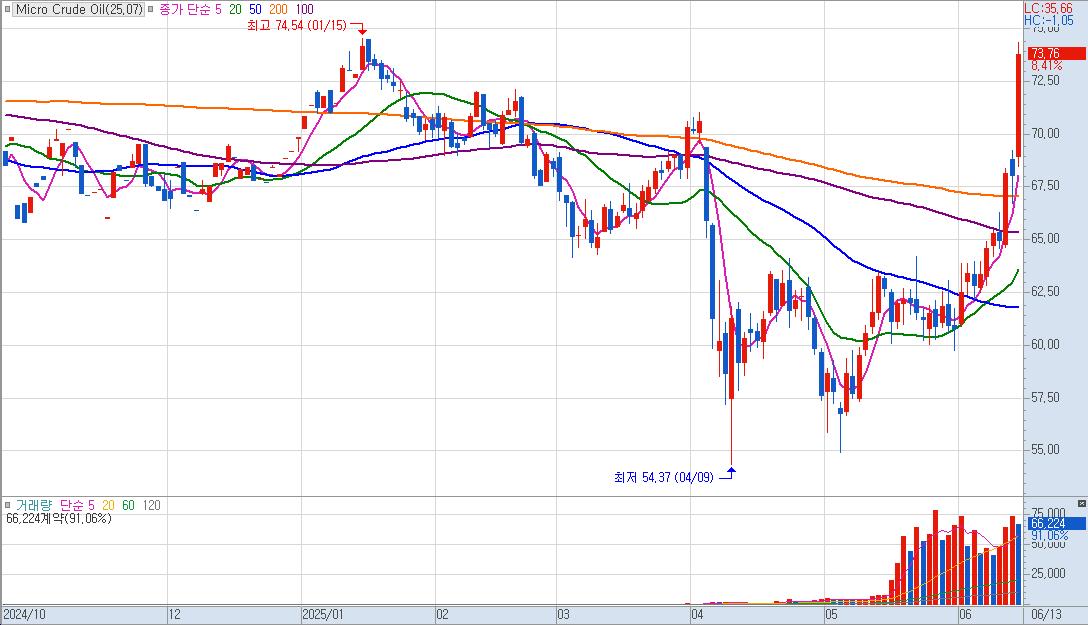Screen dimensions: 1088x625
Task: Click the 8,41% change percentage
Action: pos(1046,65)
